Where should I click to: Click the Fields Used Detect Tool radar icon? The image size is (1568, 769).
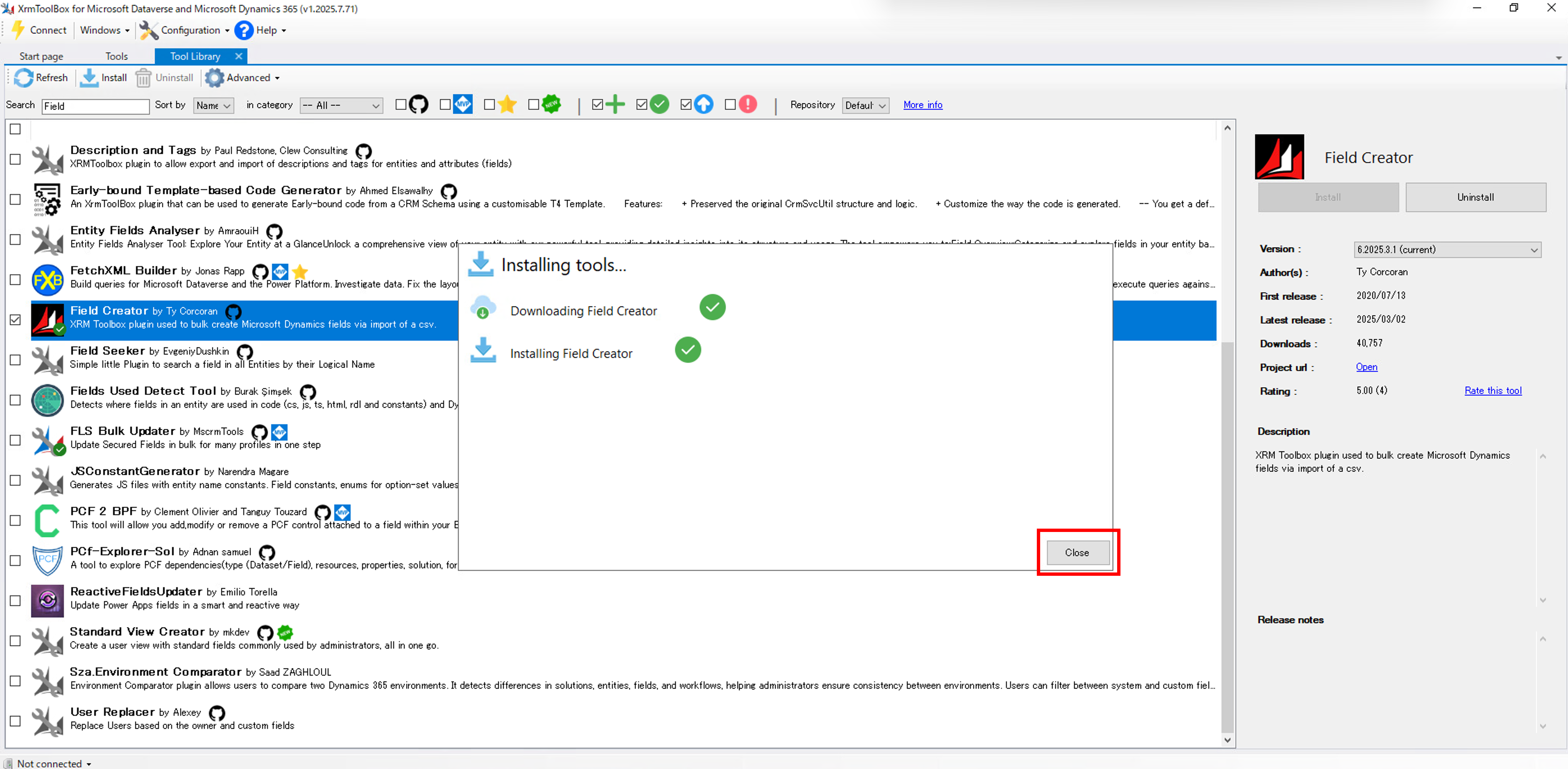point(47,400)
